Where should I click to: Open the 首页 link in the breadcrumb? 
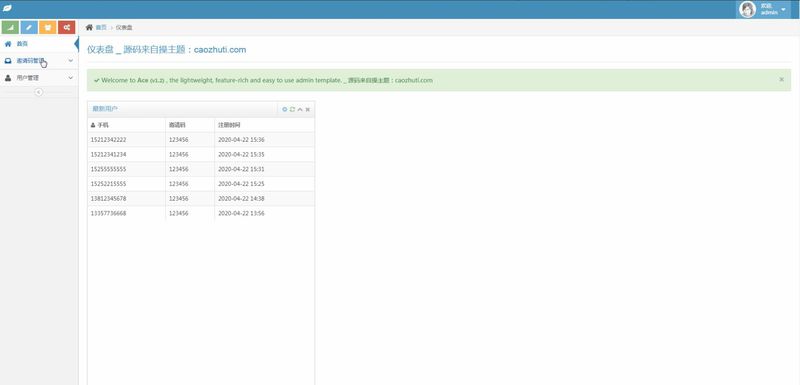pyautogui.click(x=101, y=28)
